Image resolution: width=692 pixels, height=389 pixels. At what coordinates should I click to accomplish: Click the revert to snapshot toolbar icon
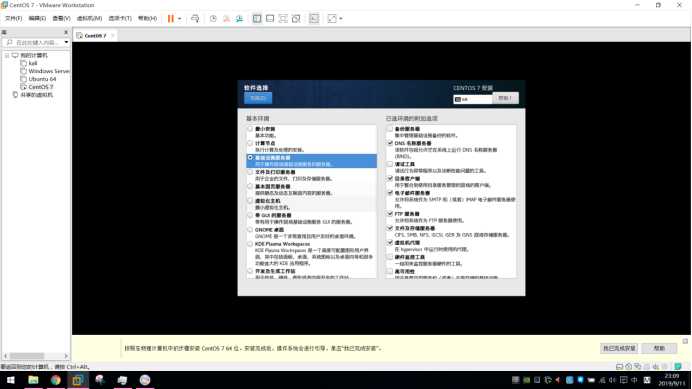(226, 19)
